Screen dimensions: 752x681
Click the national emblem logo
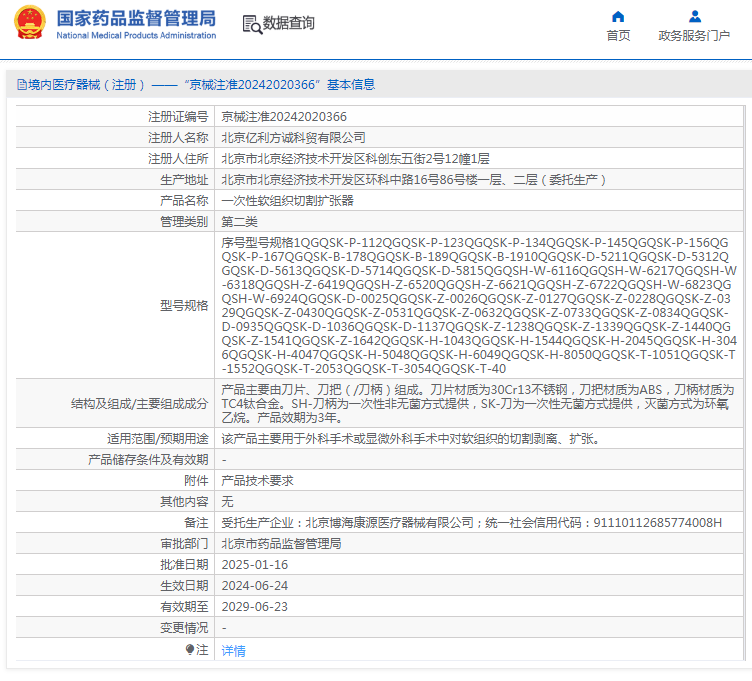tap(29, 23)
